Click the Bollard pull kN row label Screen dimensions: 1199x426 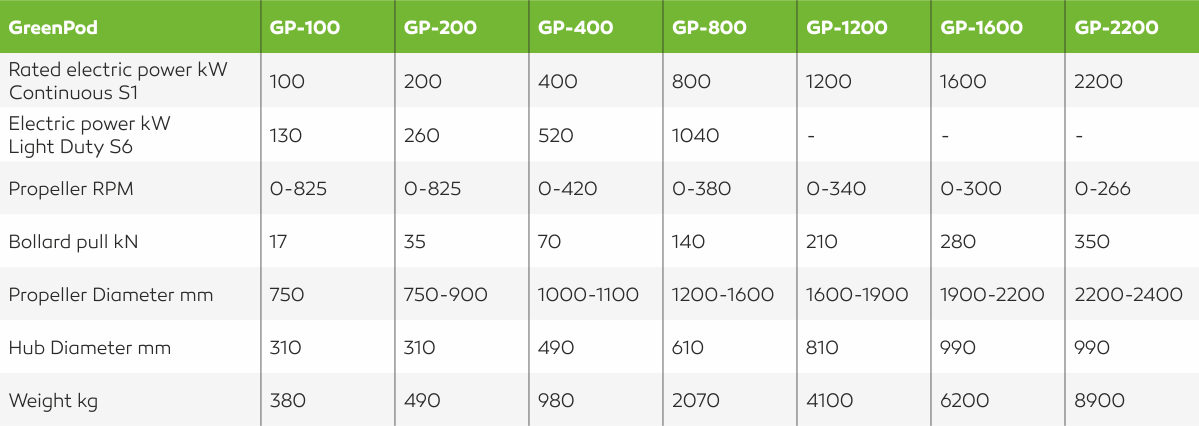click(73, 242)
